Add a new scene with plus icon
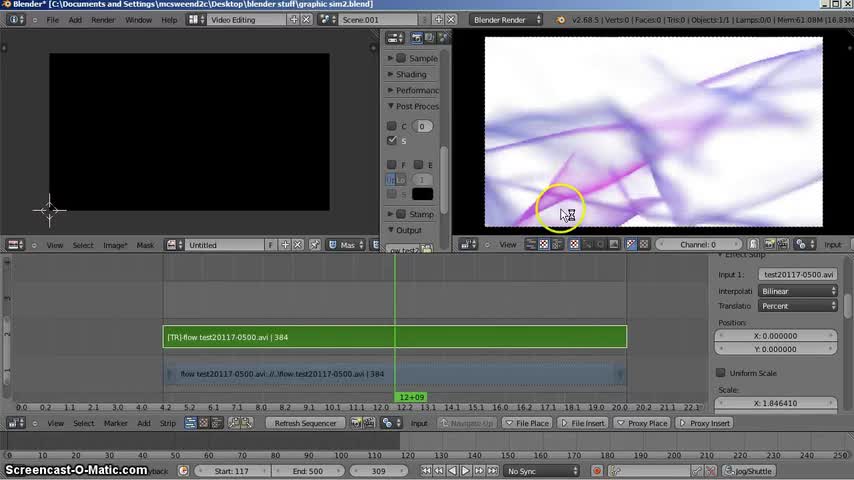Viewport: 854px width, 480px height. pos(438,20)
